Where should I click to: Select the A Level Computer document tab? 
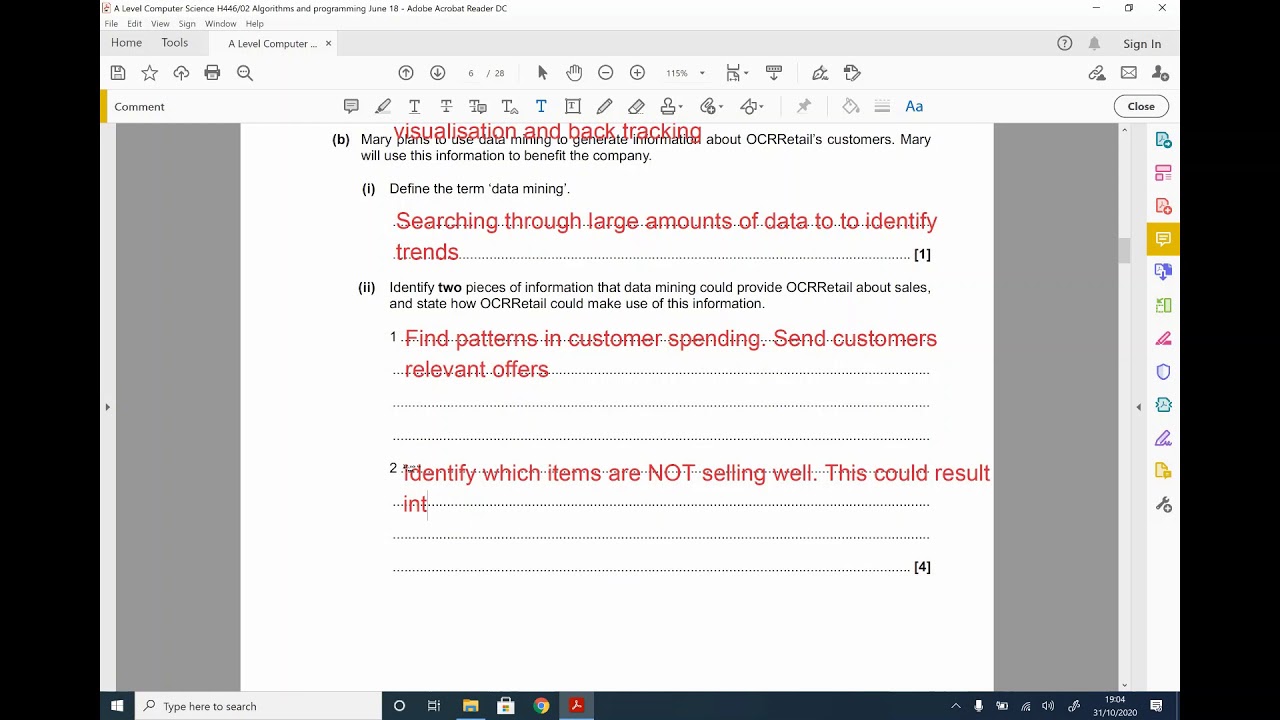[272, 44]
